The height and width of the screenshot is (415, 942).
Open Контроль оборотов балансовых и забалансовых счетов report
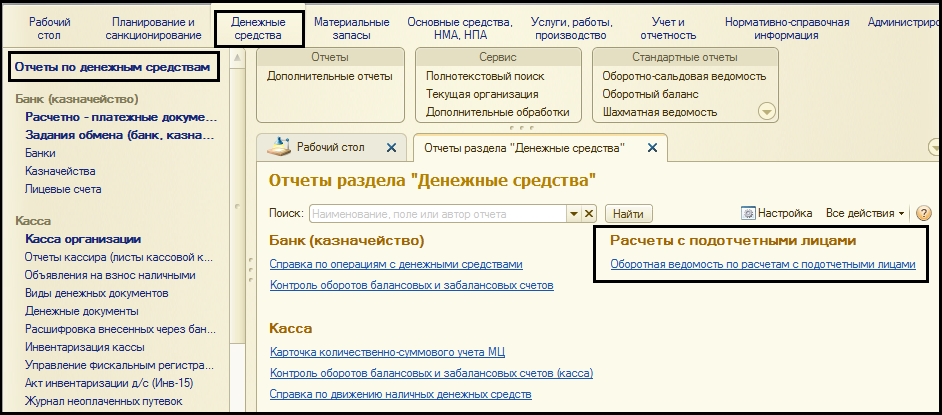[412, 285]
